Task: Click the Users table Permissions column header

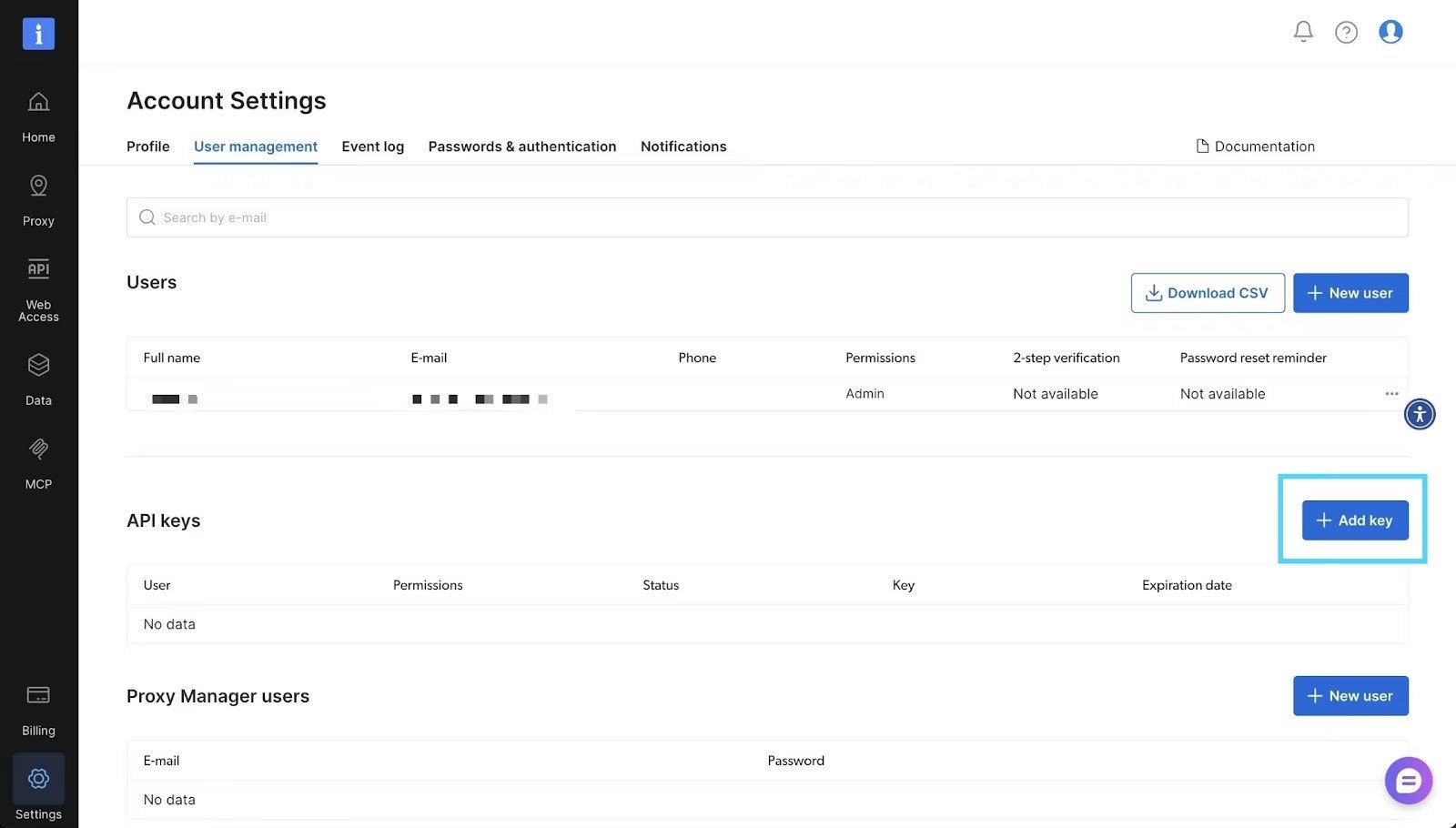Action: (880, 358)
